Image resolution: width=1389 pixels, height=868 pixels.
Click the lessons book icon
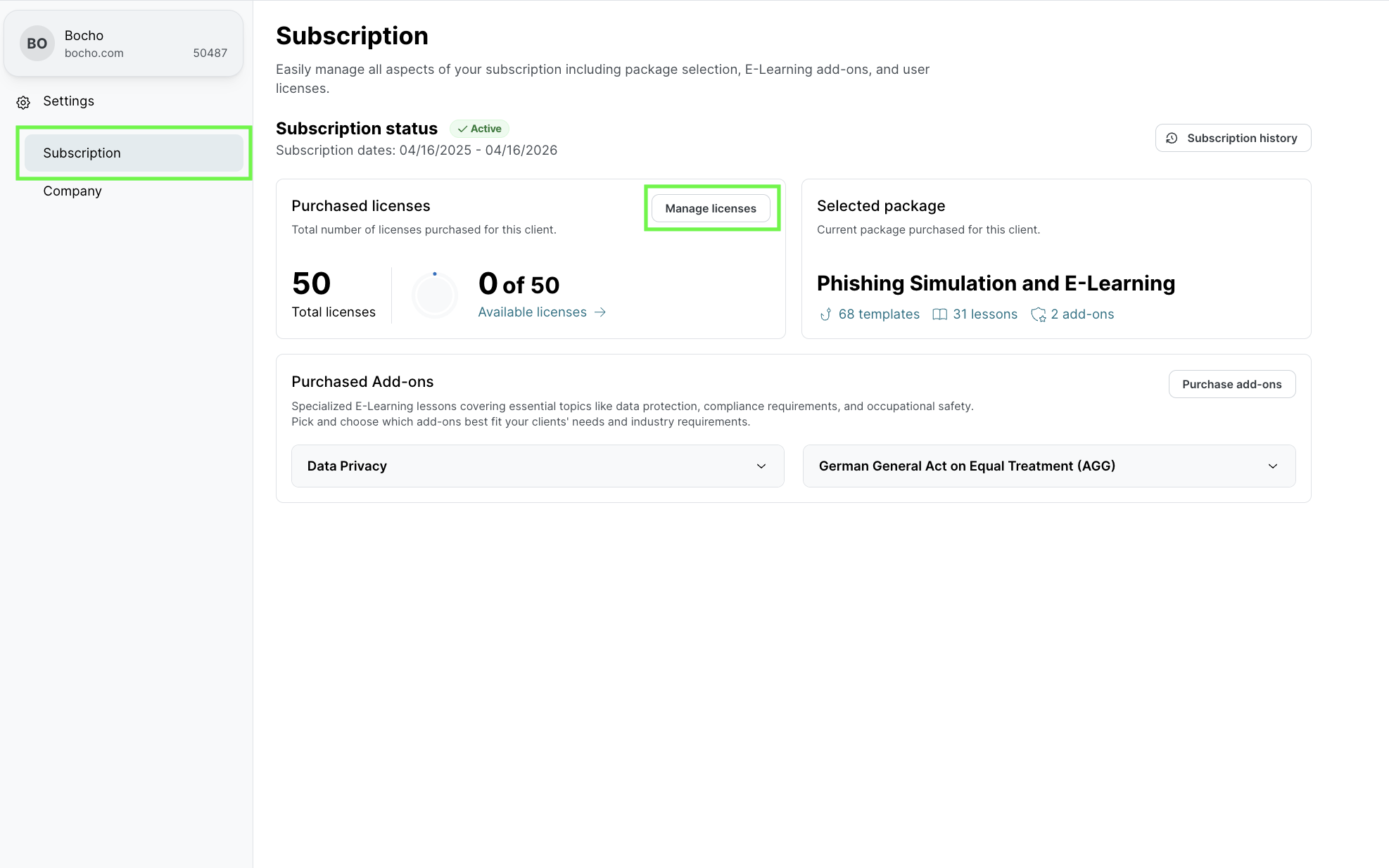939,314
